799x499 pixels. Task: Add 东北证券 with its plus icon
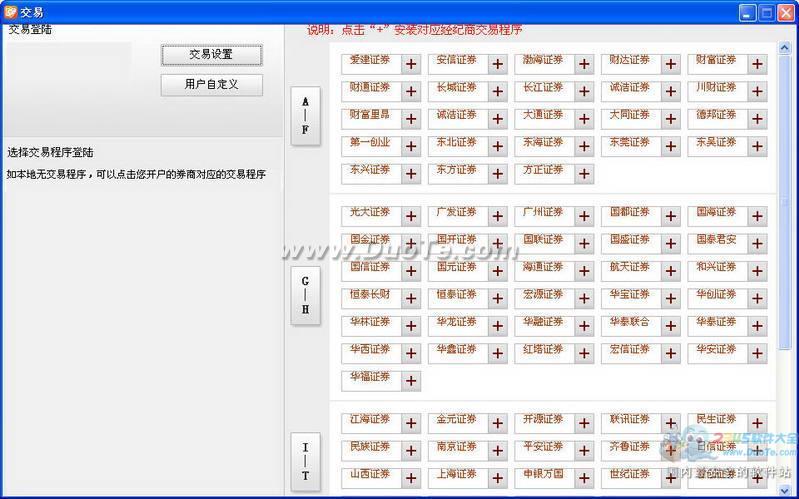[497, 147]
